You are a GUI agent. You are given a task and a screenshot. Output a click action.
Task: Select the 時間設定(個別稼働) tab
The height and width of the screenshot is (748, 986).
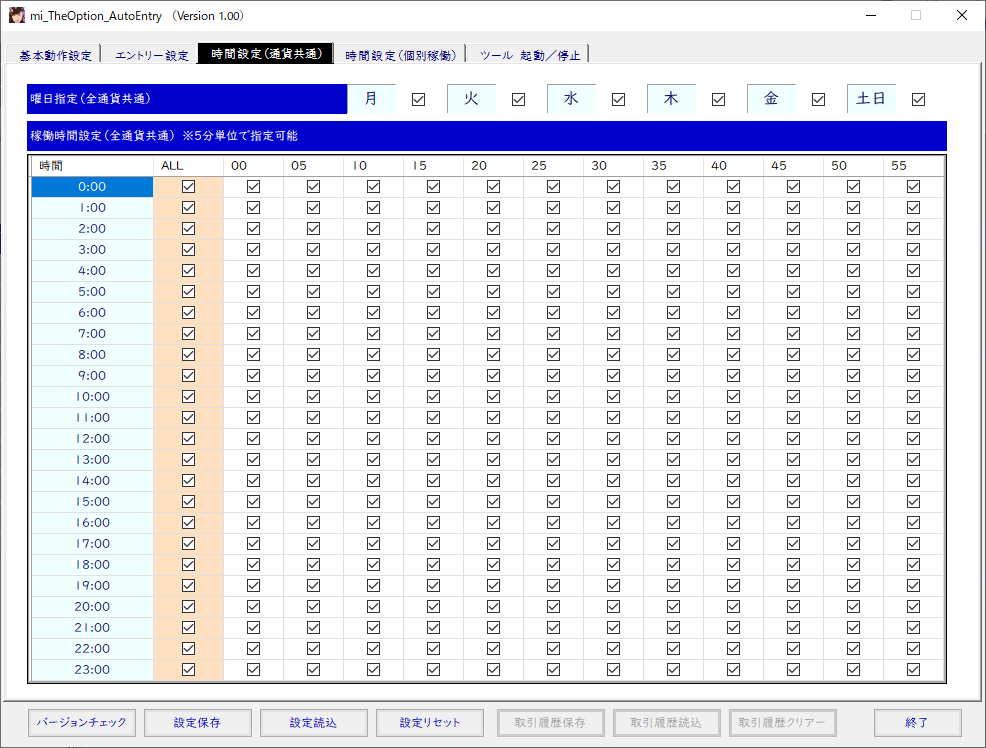coord(400,55)
